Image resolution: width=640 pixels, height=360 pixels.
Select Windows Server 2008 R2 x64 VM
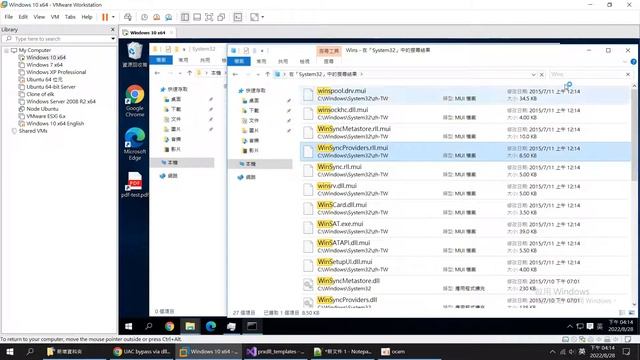[61, 102]
